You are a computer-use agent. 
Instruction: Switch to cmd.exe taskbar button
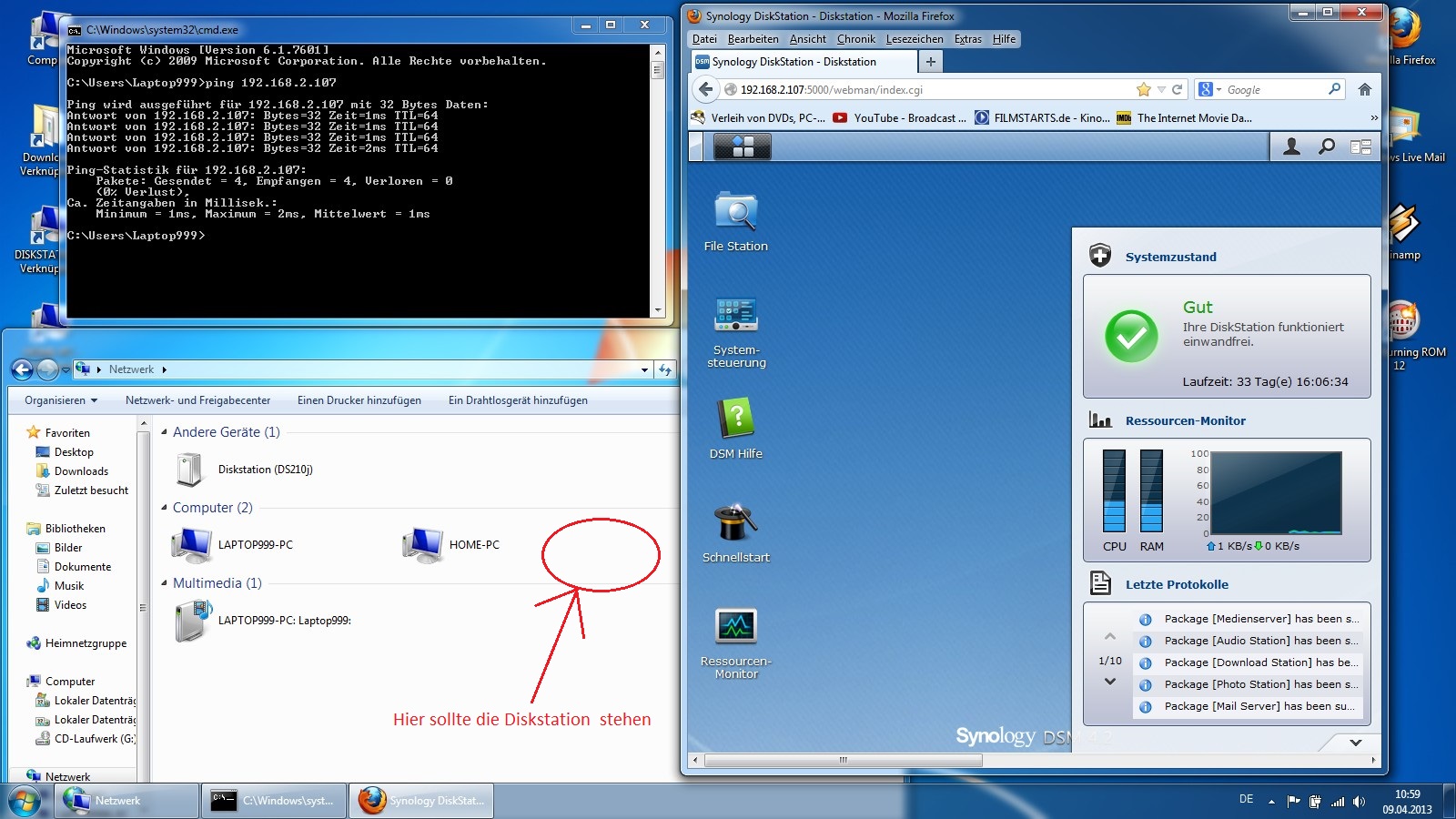[x=274, y=801]
